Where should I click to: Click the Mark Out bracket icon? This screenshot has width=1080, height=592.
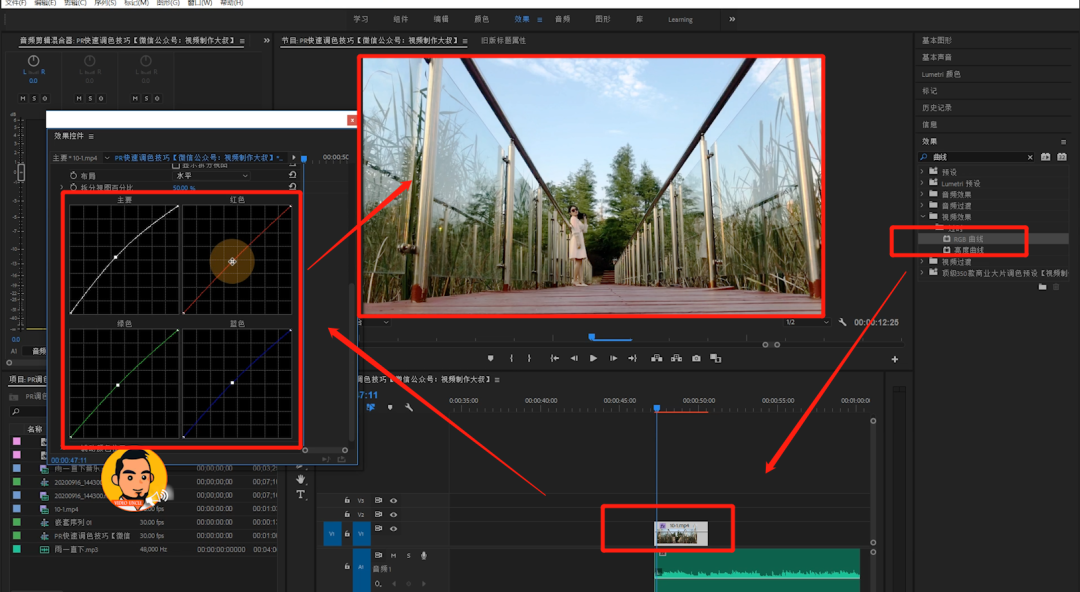530,358
